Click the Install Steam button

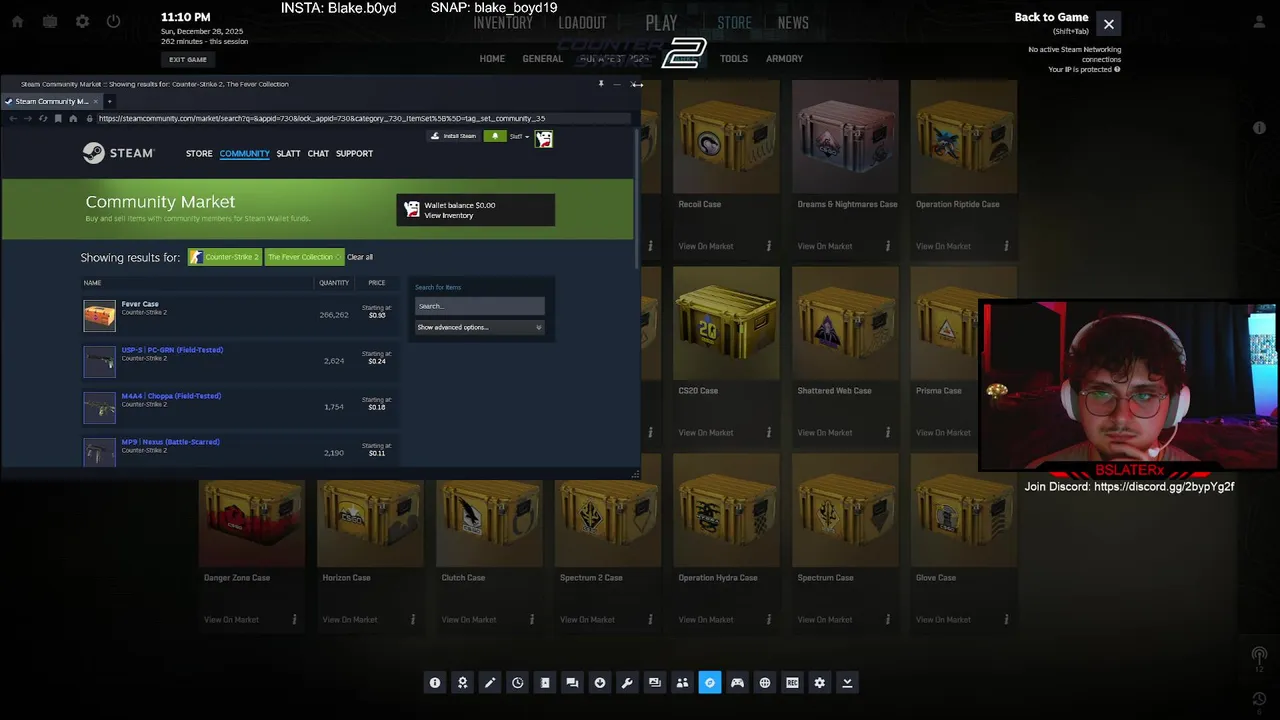454,136
